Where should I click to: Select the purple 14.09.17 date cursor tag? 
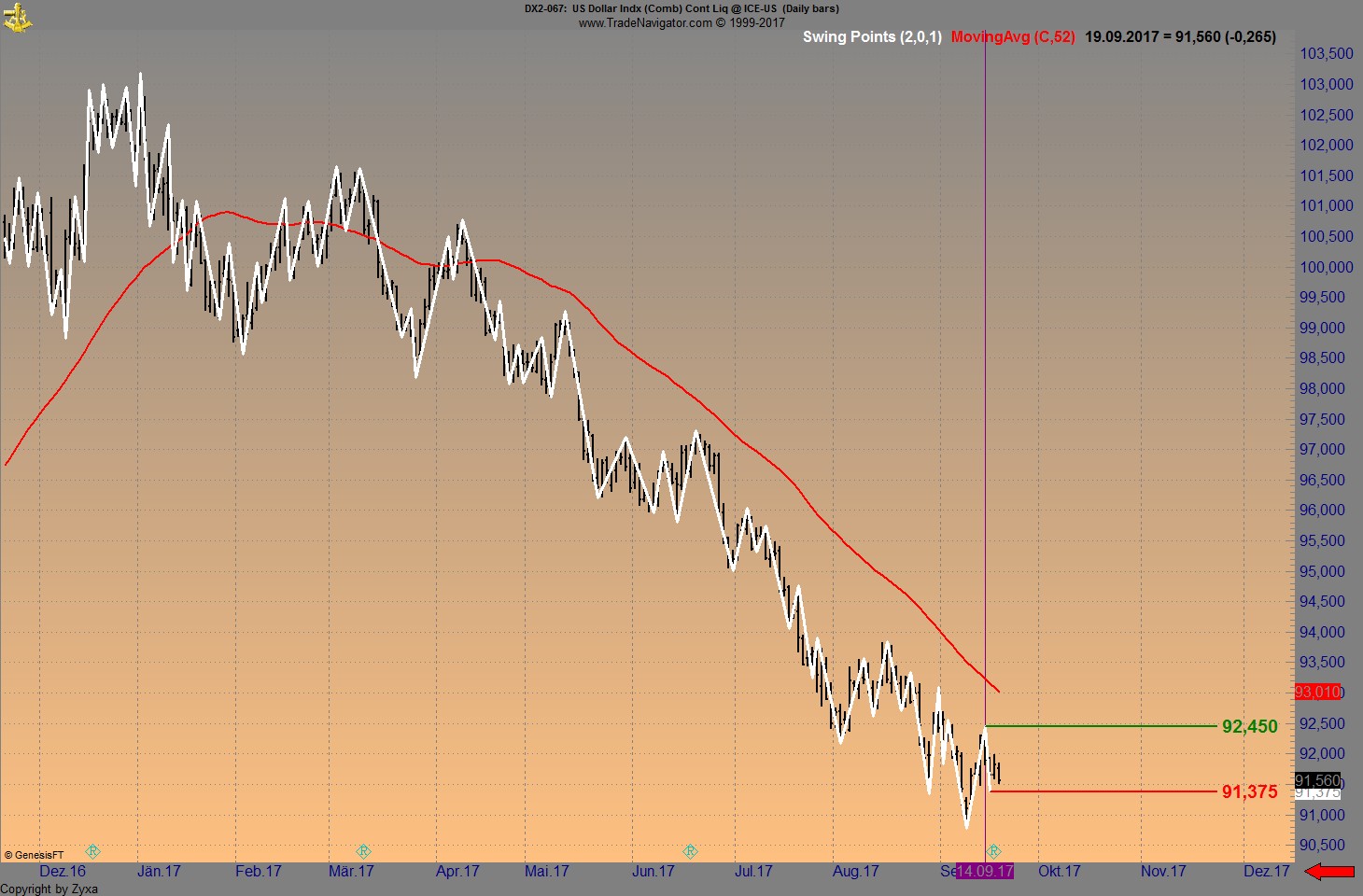point(985,871)
